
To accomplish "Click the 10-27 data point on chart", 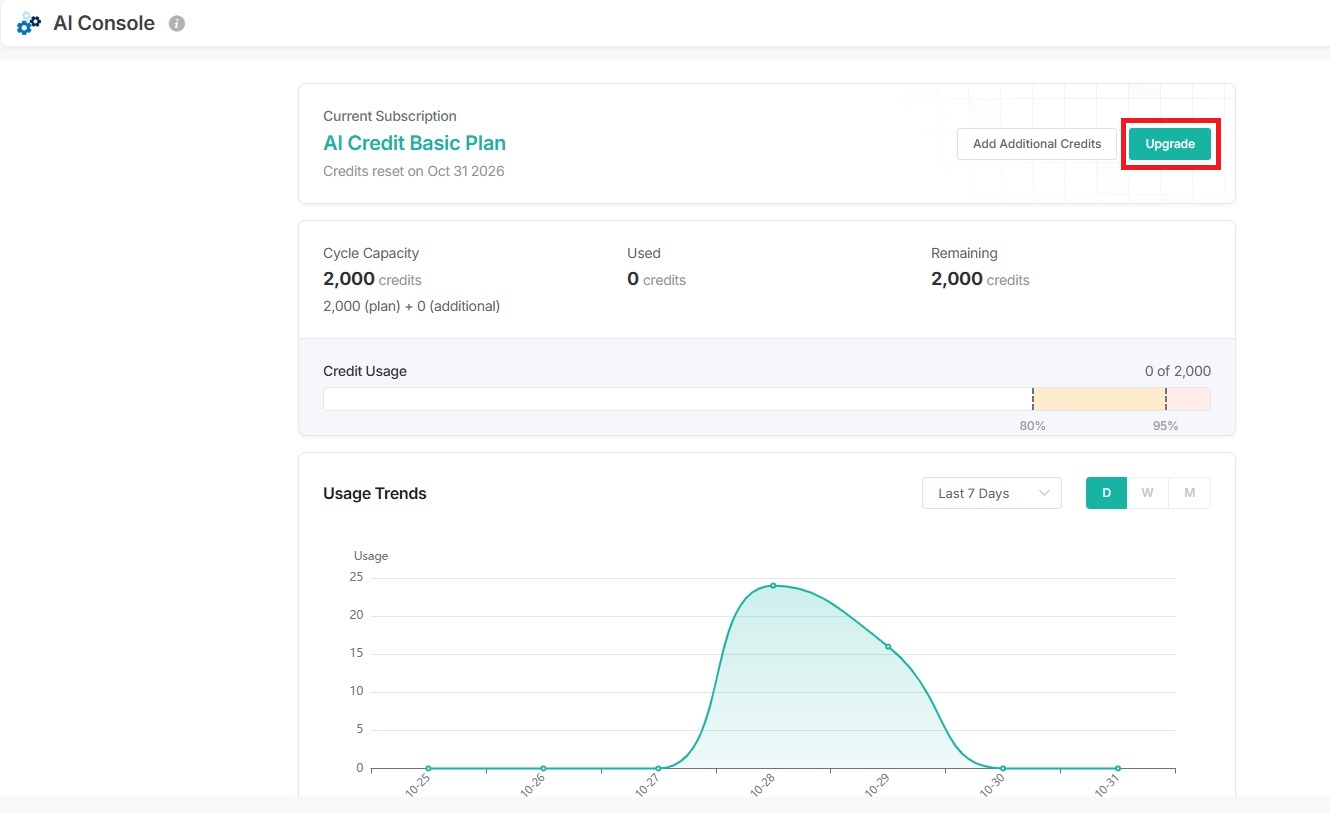I will click(658, 768).
